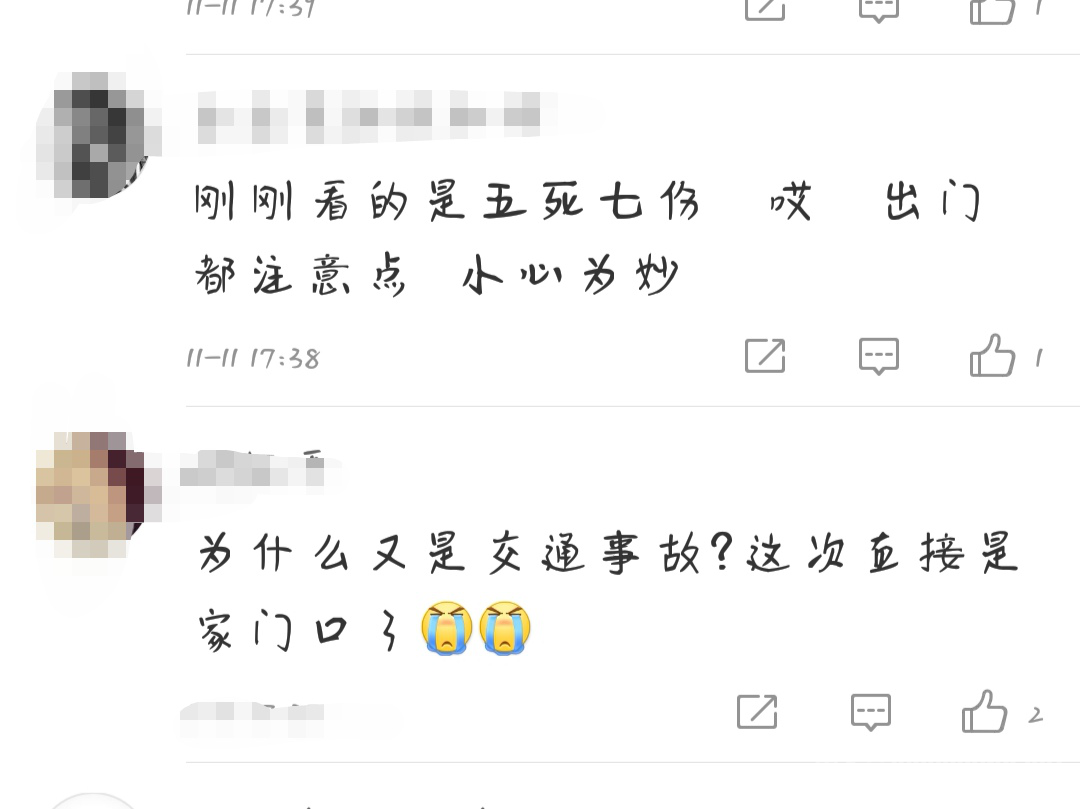Reply to the 交通事故 comment

click(x=871, y=712)
